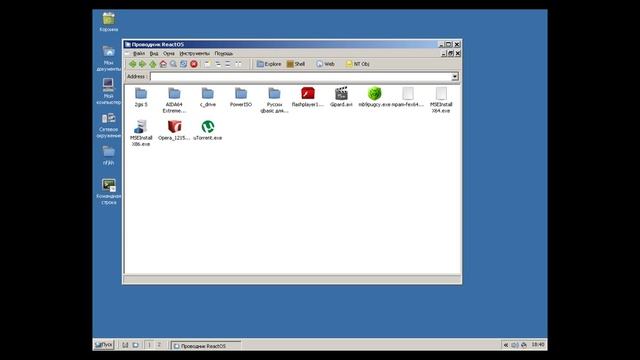The image size is (640, 360).
Task: Click the Shell toolbar button
Action: coord(296,64)
